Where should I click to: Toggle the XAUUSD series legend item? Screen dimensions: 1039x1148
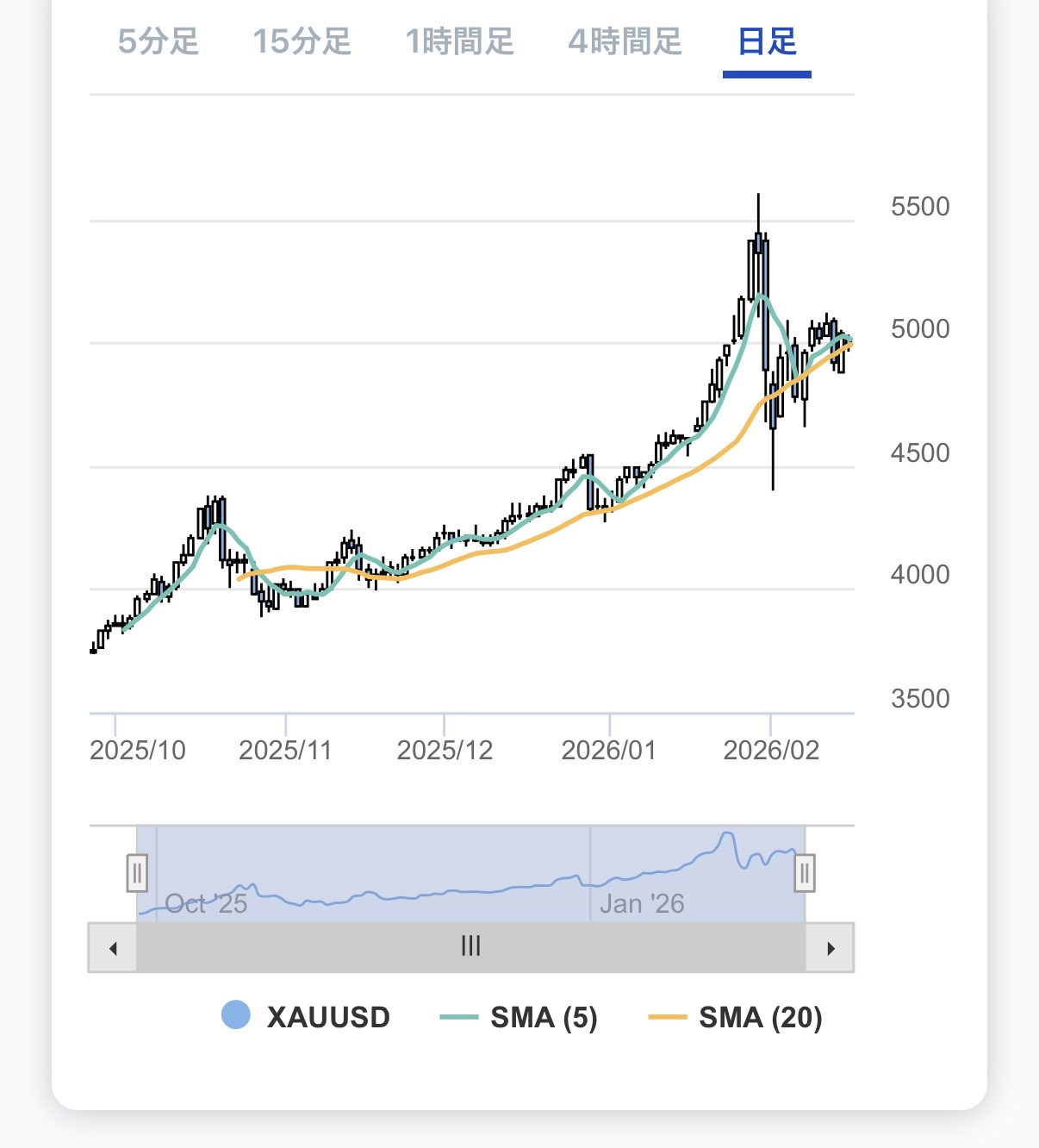(328, 1017)
